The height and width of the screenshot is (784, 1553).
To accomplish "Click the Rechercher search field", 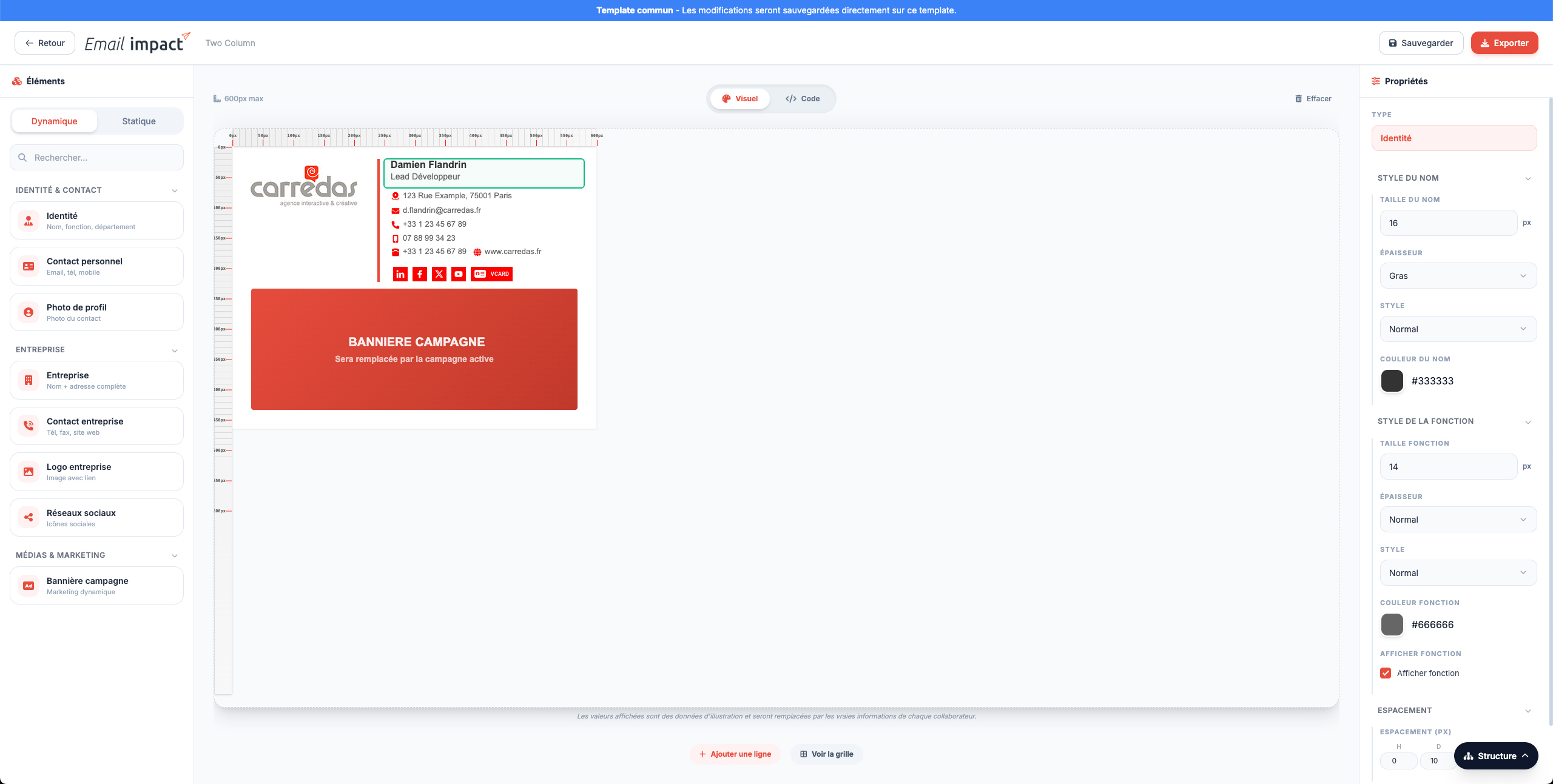I will (x=97, y=158).
